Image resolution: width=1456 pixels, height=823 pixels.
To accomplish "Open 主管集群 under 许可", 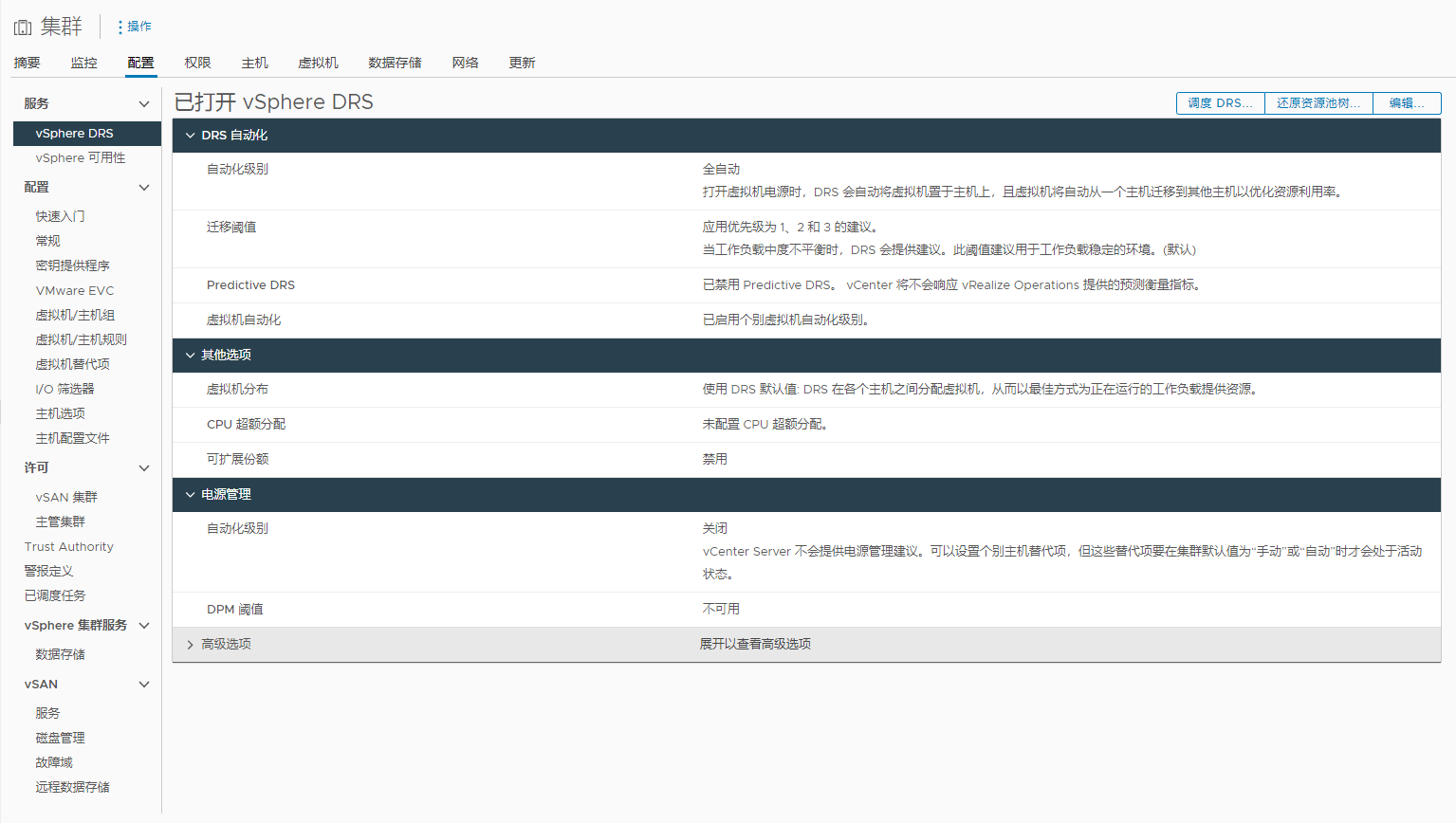I will (x=60, y=521).
